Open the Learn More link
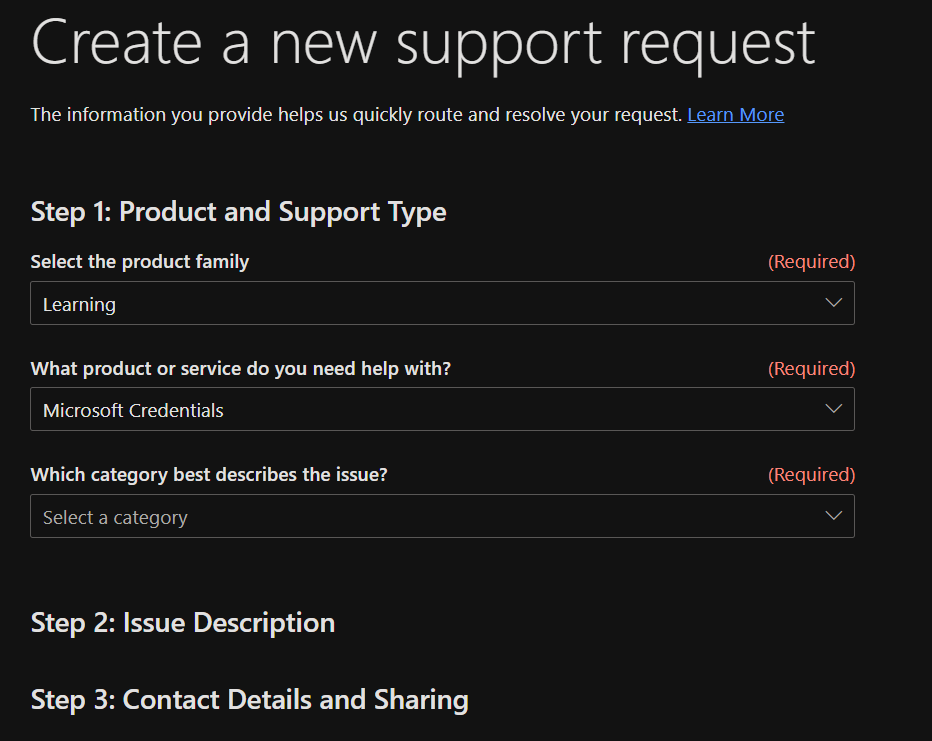The height and width of the screenshot is (741, 932). coord(735,115)
